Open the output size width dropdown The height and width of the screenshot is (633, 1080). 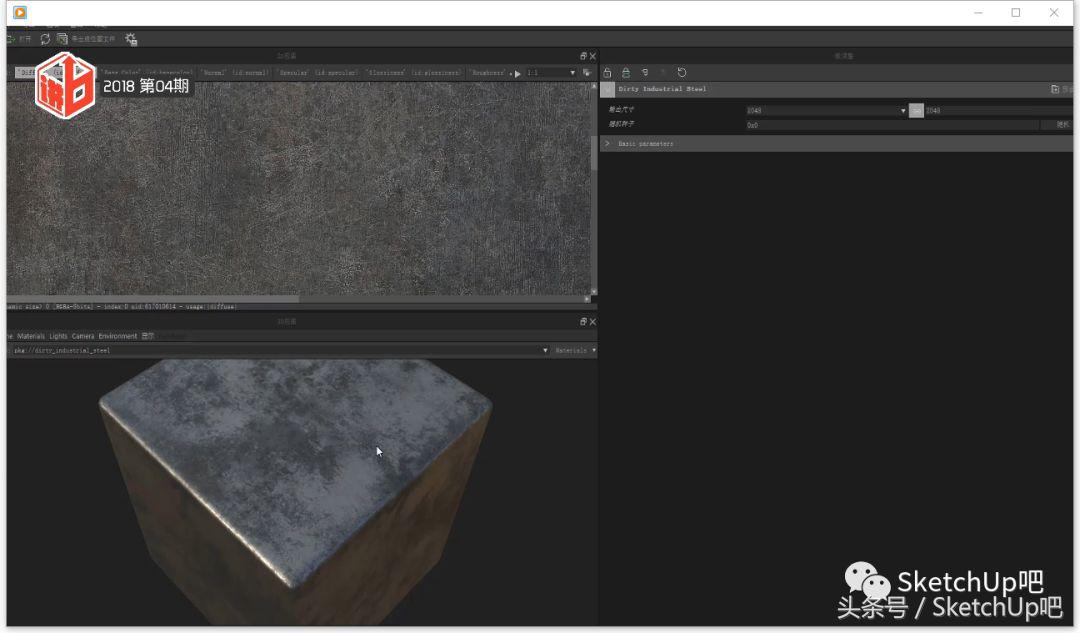tap(903, 111)
